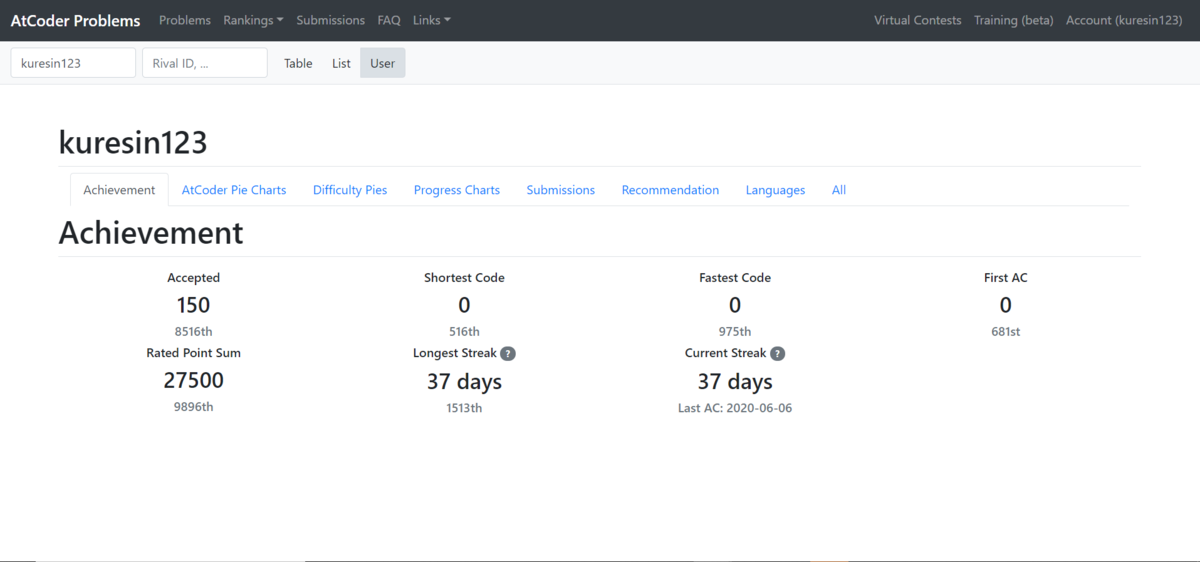Show the All tab
The width and height of the screenshot is (1200, 562).
pos(839,190)
